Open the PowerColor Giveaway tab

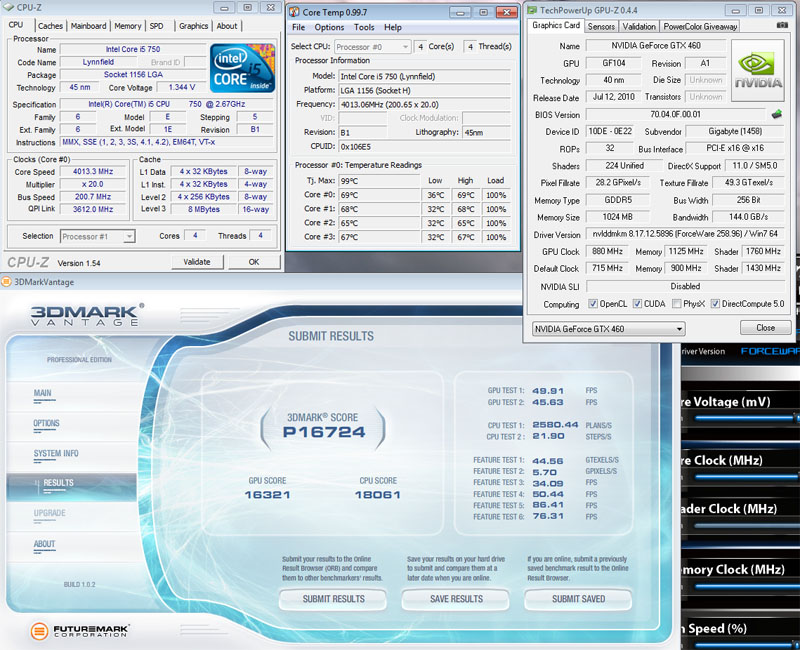coord(700,26)
